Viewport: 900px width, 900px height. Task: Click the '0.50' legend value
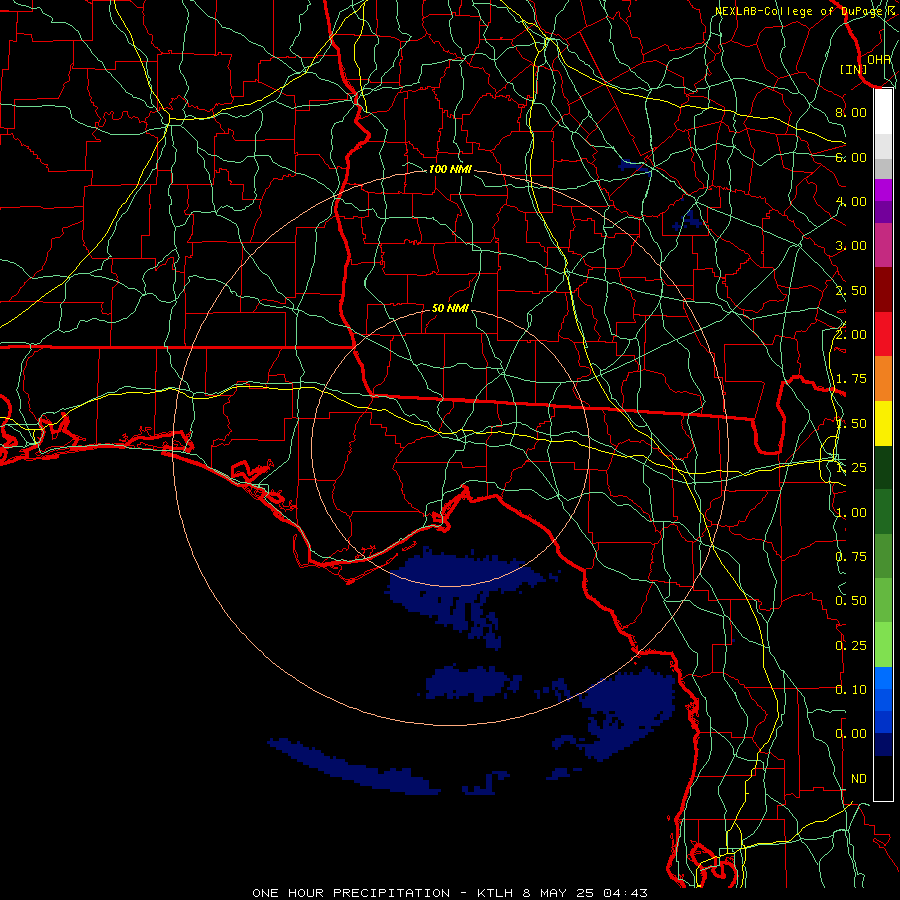coord(851,601)
